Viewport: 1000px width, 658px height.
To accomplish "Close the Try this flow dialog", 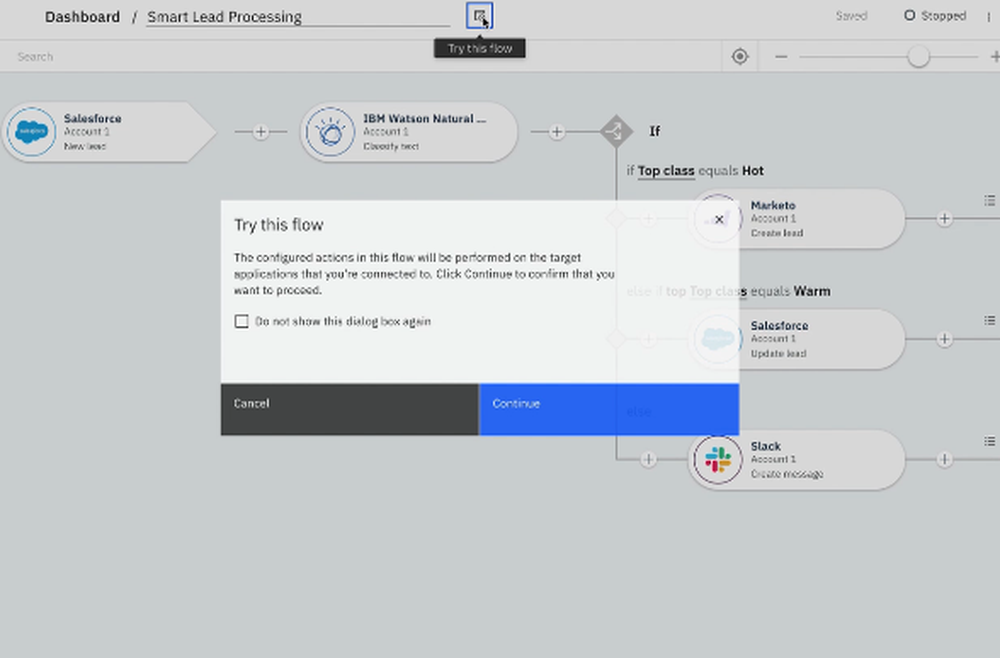I will click(719, 219).
